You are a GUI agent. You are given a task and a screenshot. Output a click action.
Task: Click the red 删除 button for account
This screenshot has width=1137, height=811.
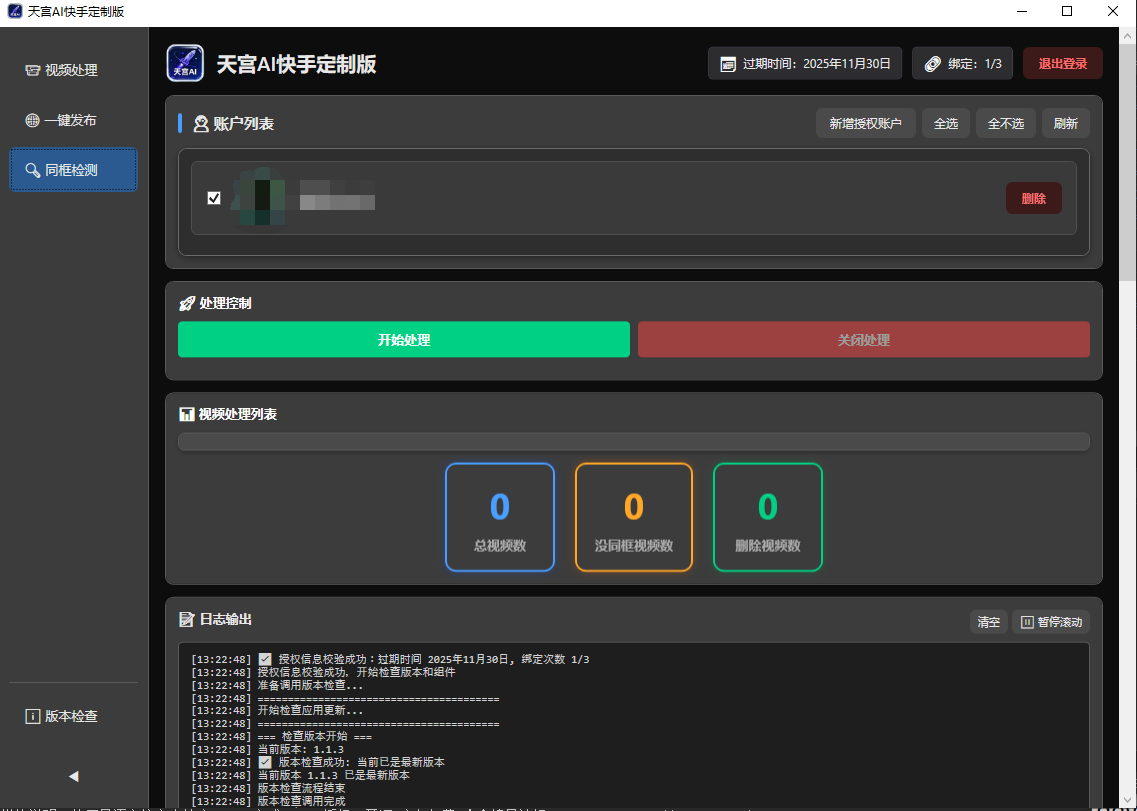tap(1033, 198)
